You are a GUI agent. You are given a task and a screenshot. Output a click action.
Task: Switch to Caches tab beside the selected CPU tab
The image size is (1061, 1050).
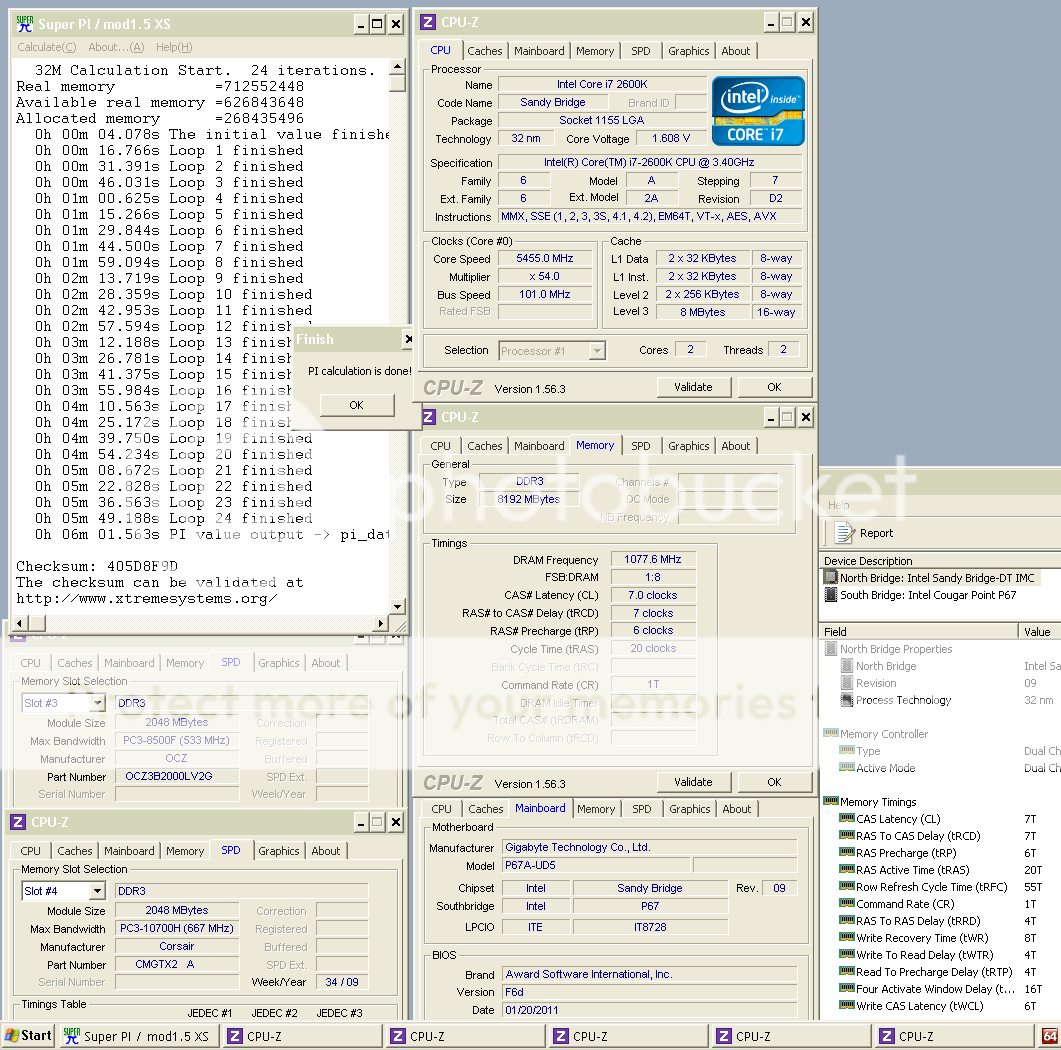485,51
